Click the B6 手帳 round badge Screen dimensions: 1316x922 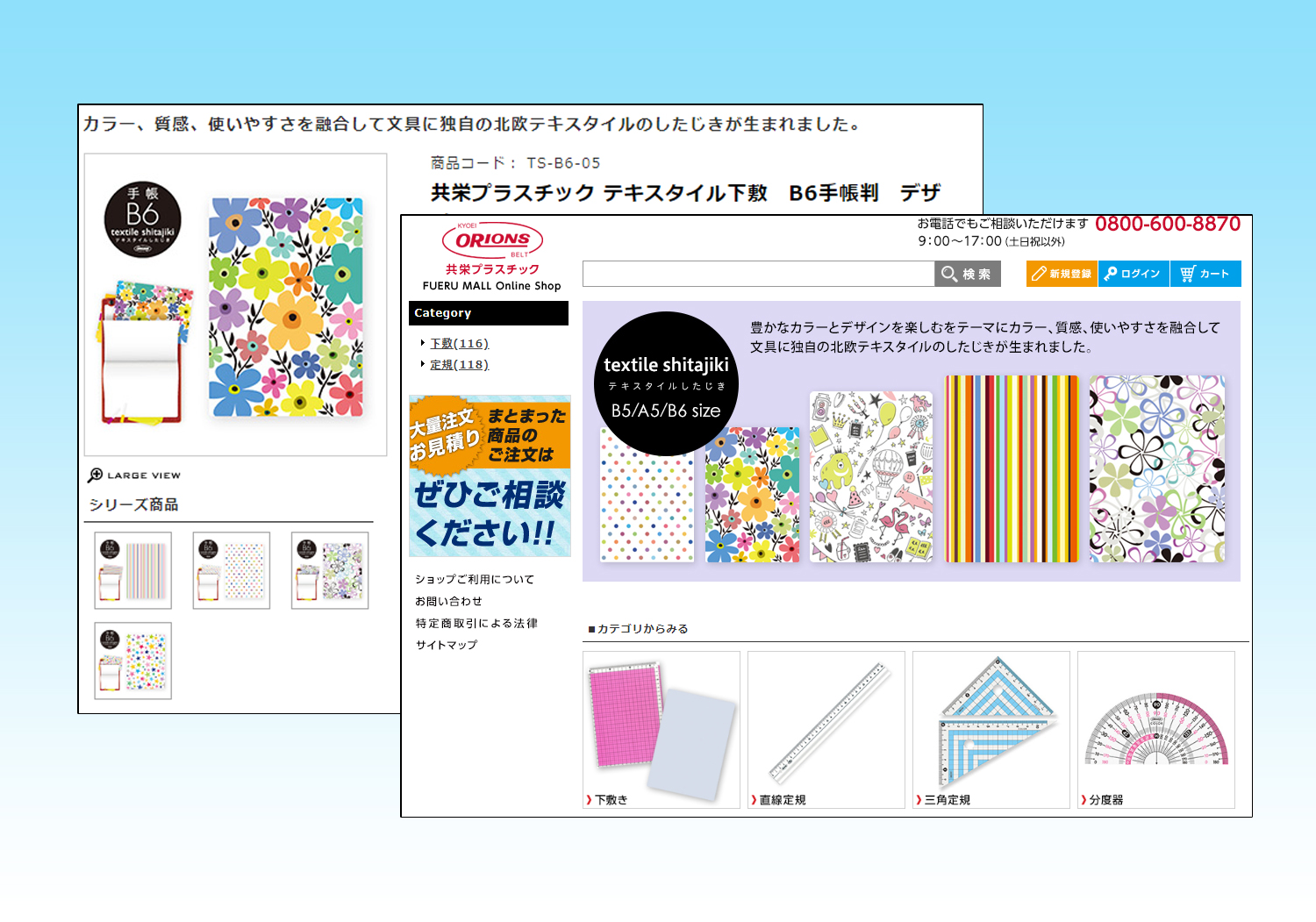[142, 219]
